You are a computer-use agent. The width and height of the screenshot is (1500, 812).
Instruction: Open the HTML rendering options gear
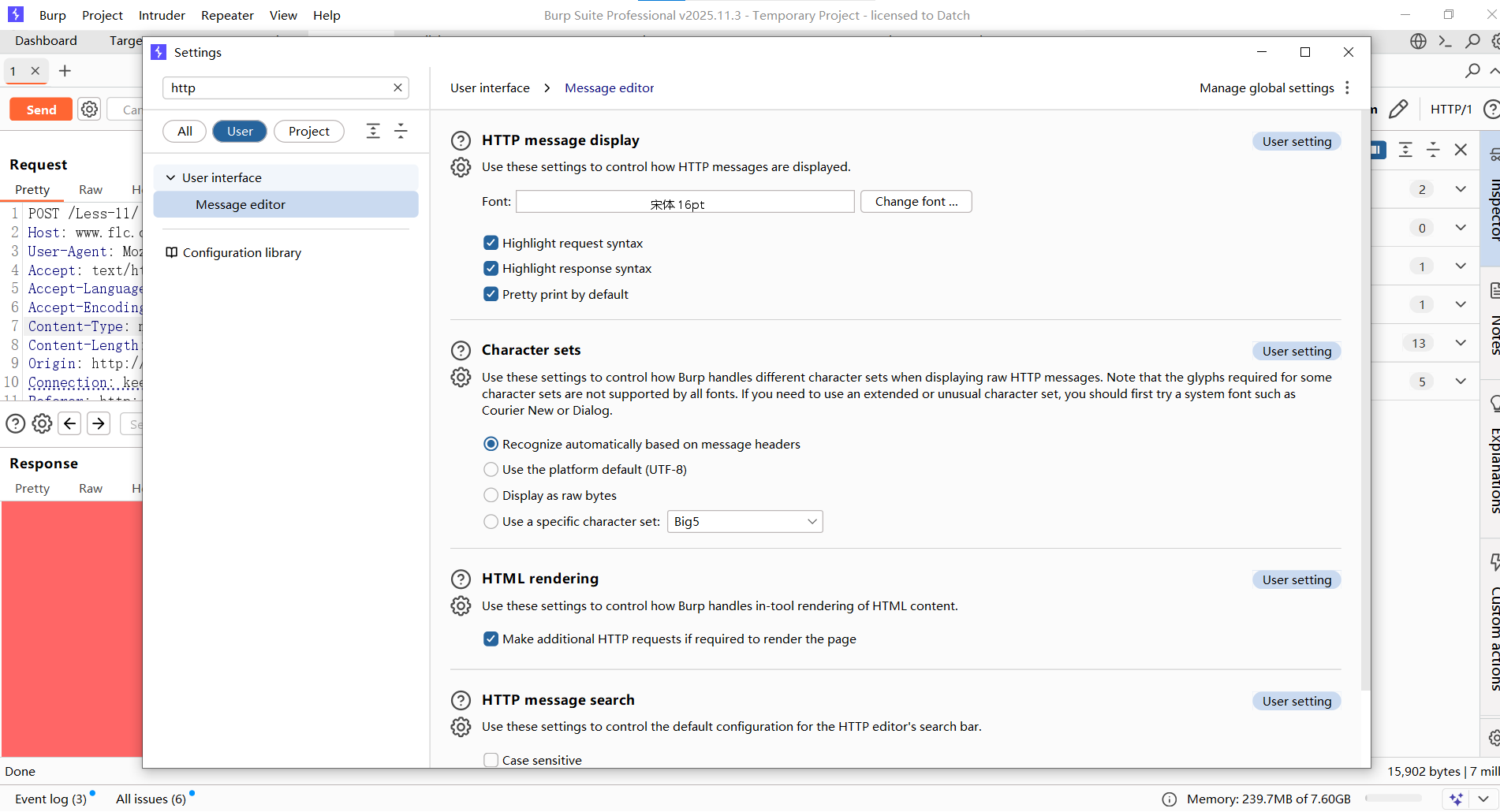(461, 605)
